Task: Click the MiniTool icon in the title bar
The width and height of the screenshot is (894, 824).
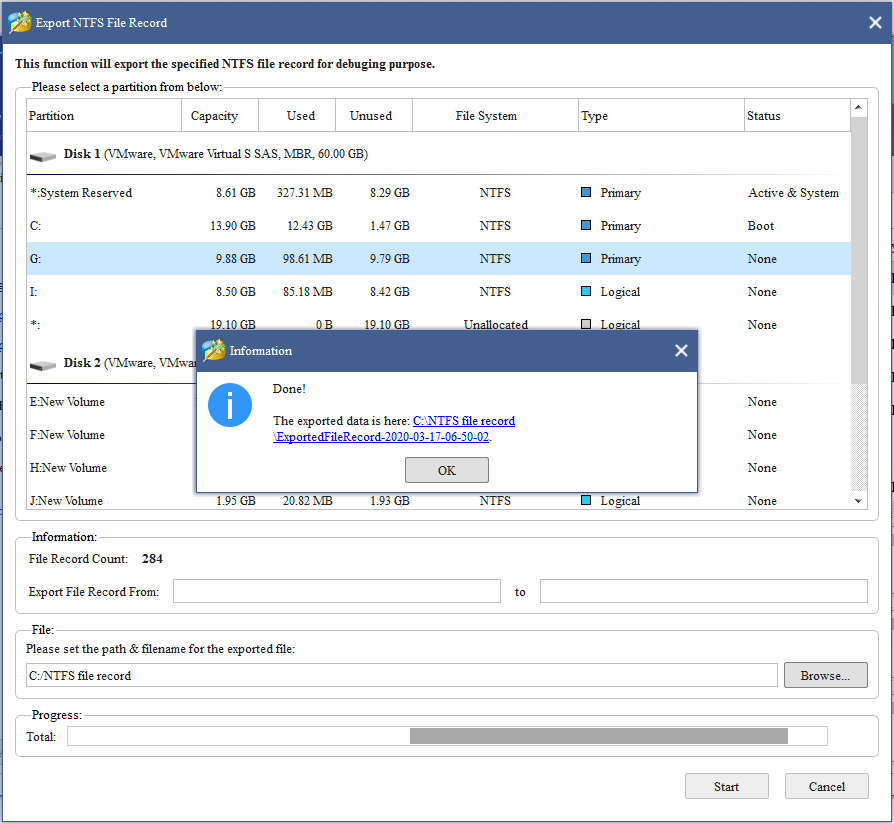Action: (20, 21)
